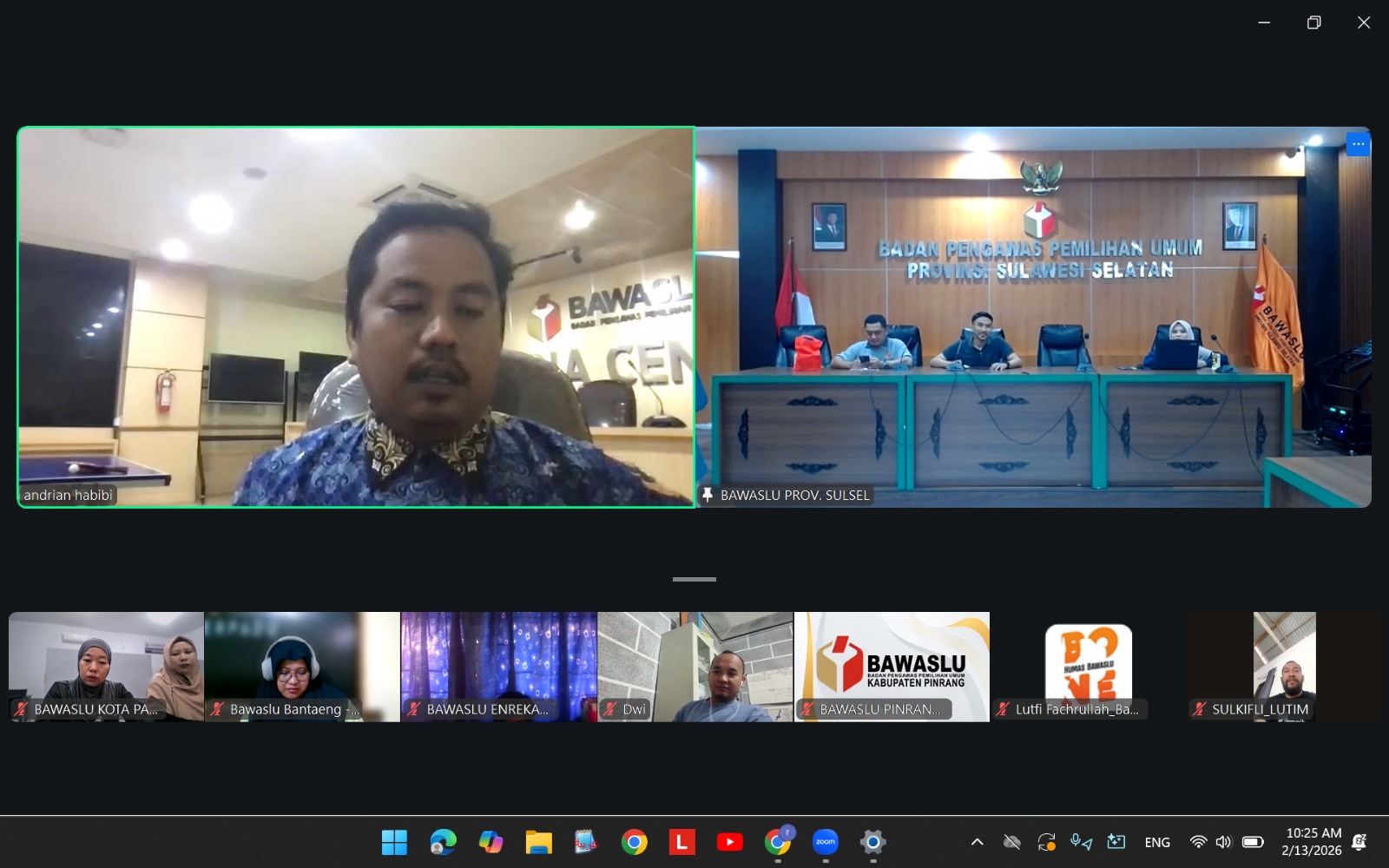The image size is (1389, 868).
Task: Expand the hidden system tray icons chevron
Action: pyautogui.click(x=977, y=842)
